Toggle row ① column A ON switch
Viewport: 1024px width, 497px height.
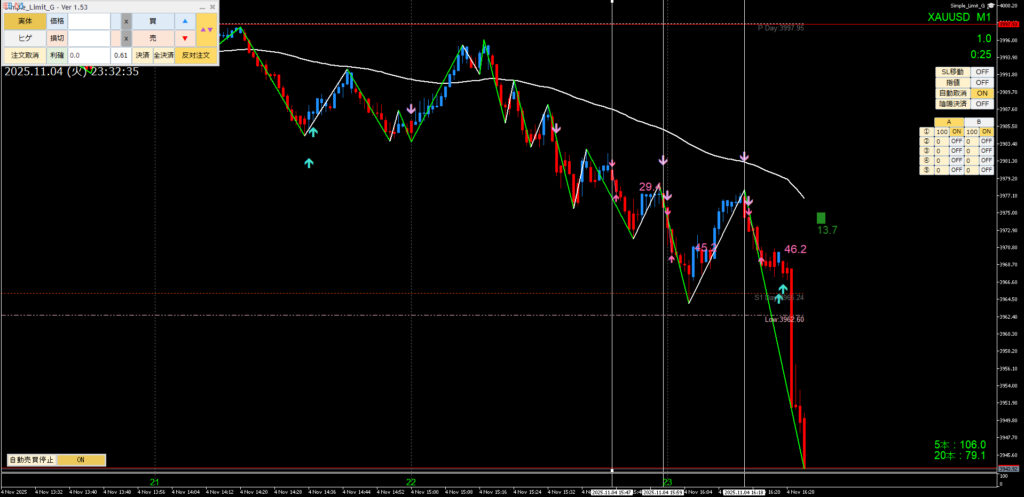tap(957, 132)
